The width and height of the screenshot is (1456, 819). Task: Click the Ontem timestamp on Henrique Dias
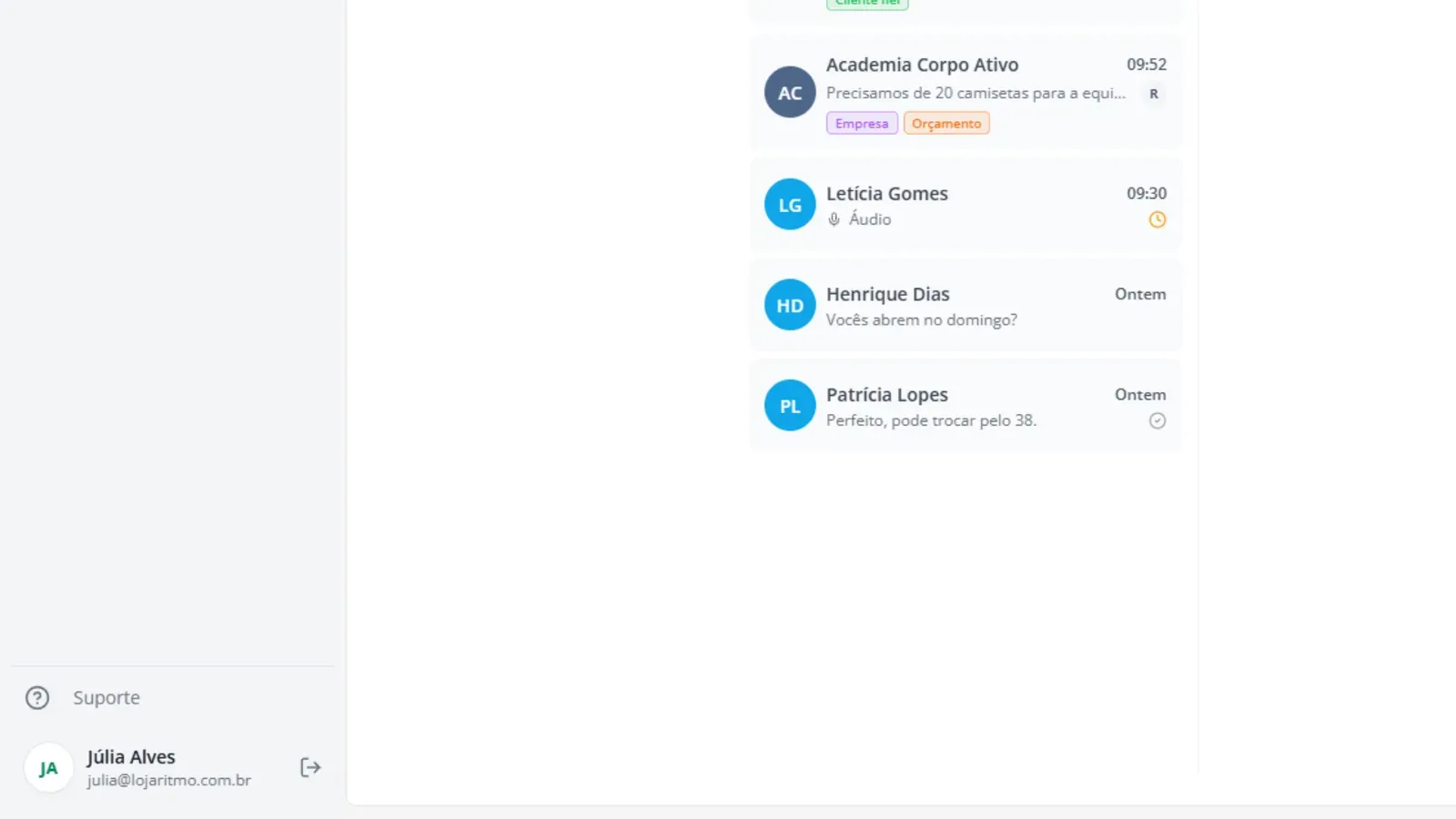(1140, 294)
